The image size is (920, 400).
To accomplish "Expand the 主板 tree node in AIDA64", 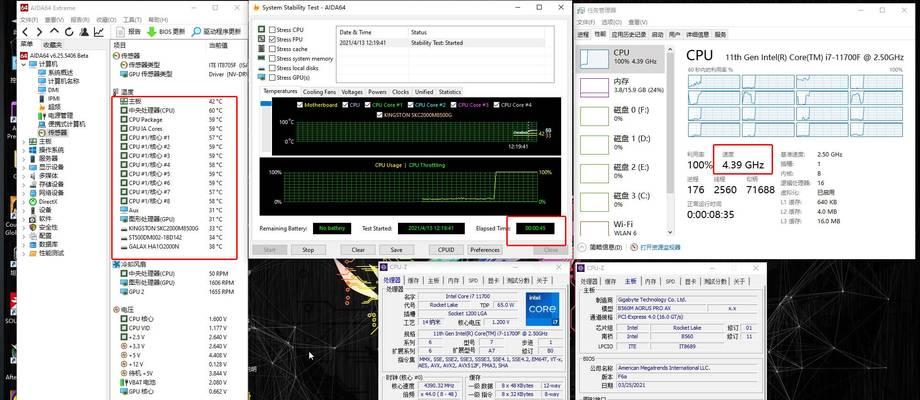I will coord(23,141).
